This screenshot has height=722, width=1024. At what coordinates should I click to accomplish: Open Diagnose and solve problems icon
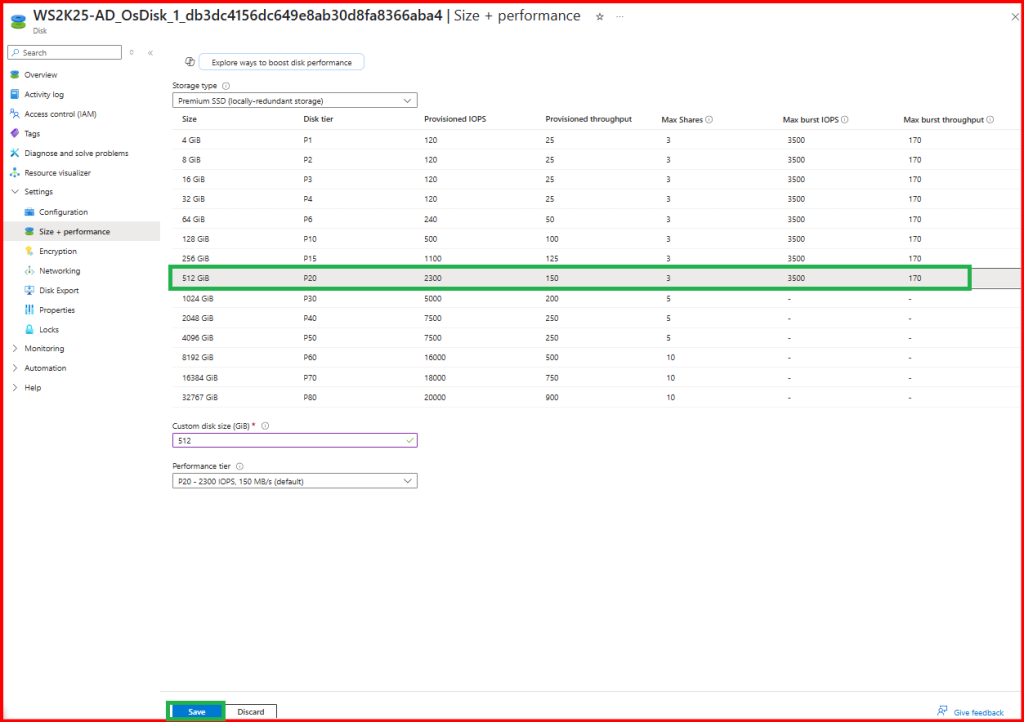15,153
